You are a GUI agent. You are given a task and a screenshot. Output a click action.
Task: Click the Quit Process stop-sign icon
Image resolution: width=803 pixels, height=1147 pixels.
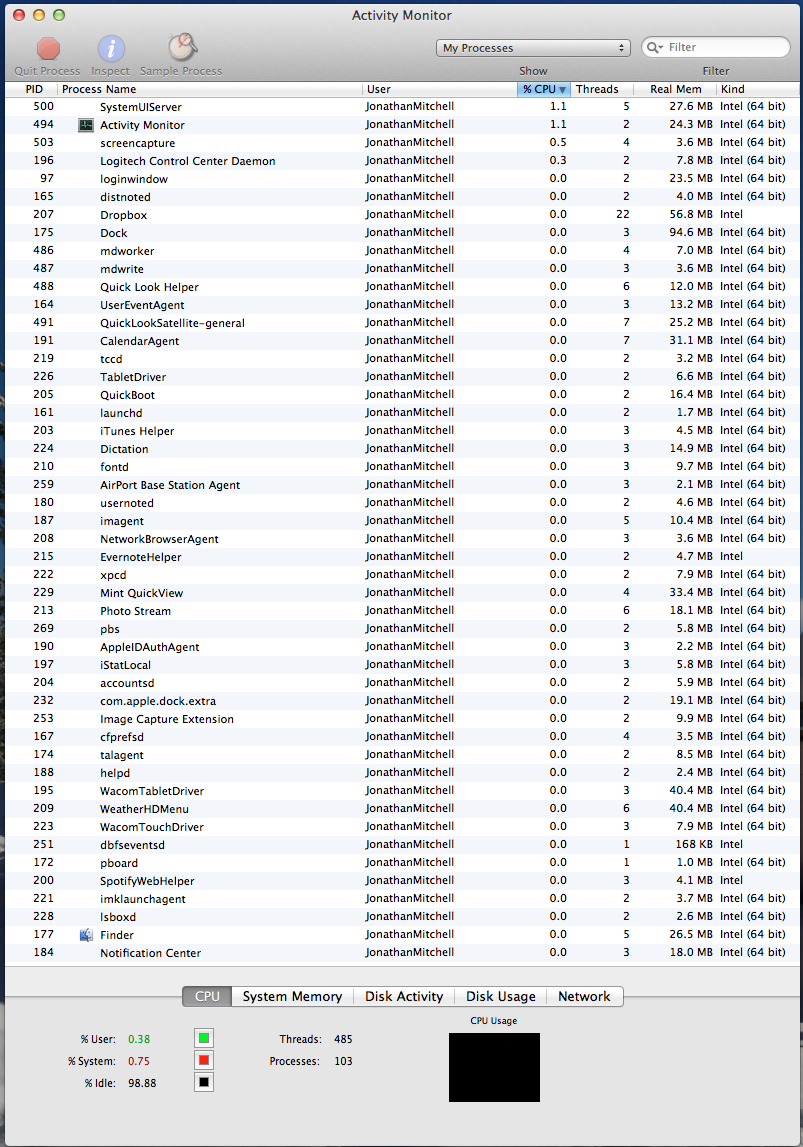(x=48, y=49)
